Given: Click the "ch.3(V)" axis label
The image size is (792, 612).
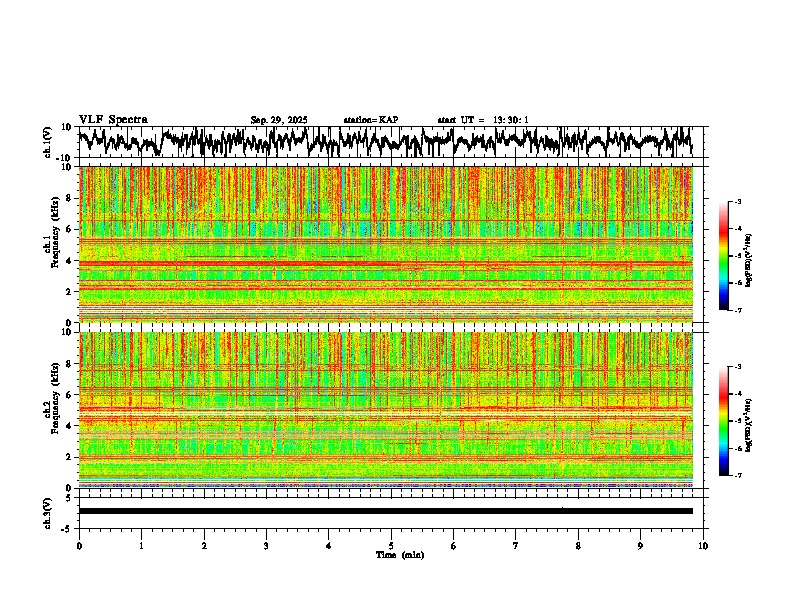Looking at the screenshot, I should [x=48, y=513].
